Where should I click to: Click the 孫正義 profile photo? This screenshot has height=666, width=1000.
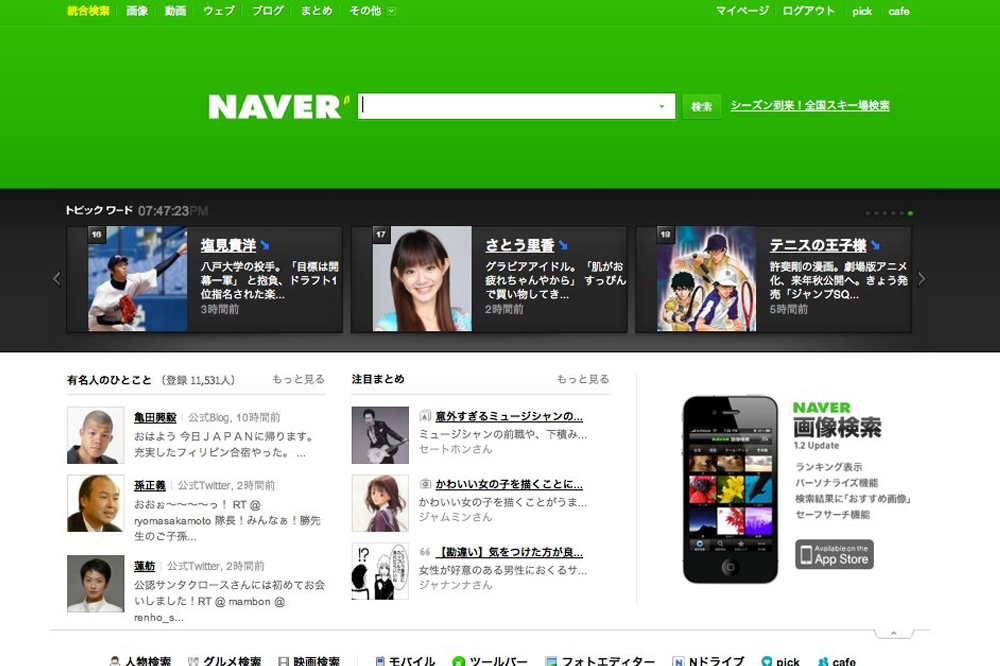(x=96, y=503)
